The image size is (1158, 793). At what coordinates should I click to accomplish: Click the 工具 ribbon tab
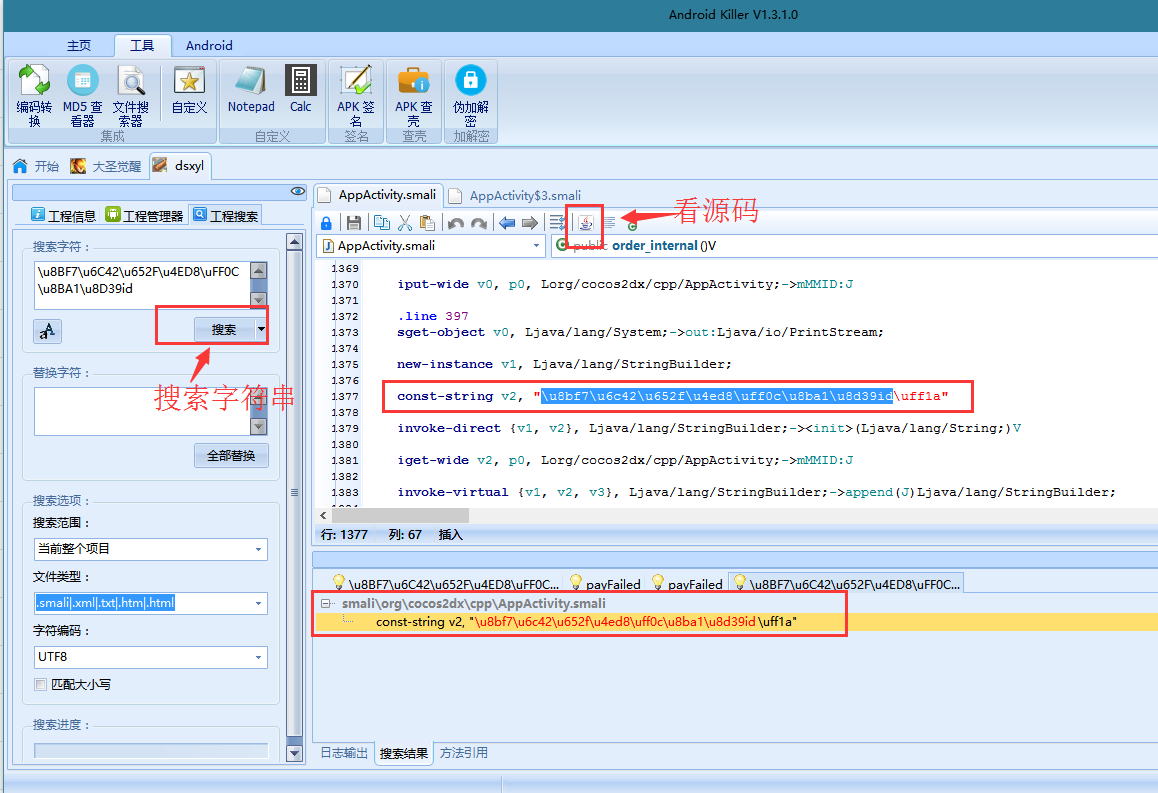(x=142, y=46)
